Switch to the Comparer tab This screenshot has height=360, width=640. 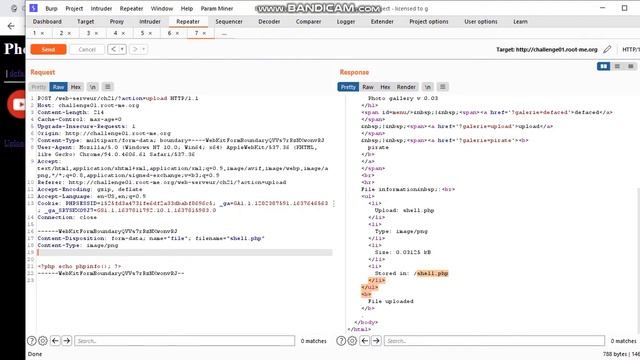tap(308, 21)
